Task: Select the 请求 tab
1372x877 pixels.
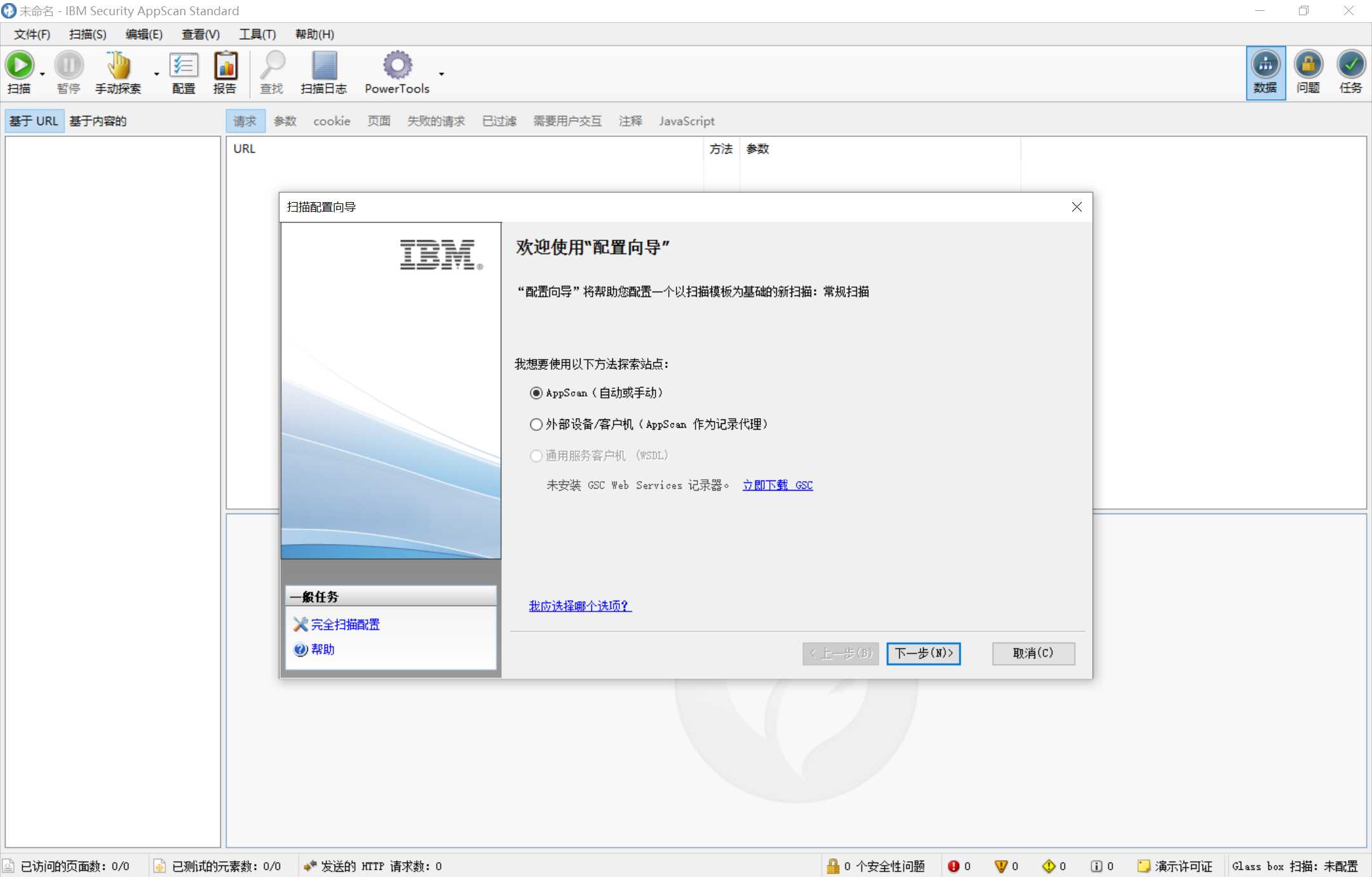Action: [245, 121]
